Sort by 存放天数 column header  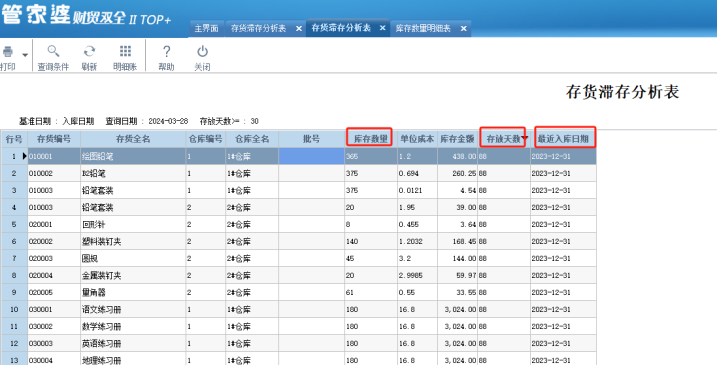504,139
